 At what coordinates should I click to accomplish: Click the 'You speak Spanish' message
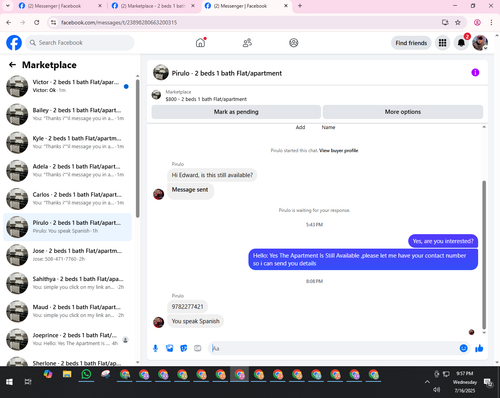196,321
